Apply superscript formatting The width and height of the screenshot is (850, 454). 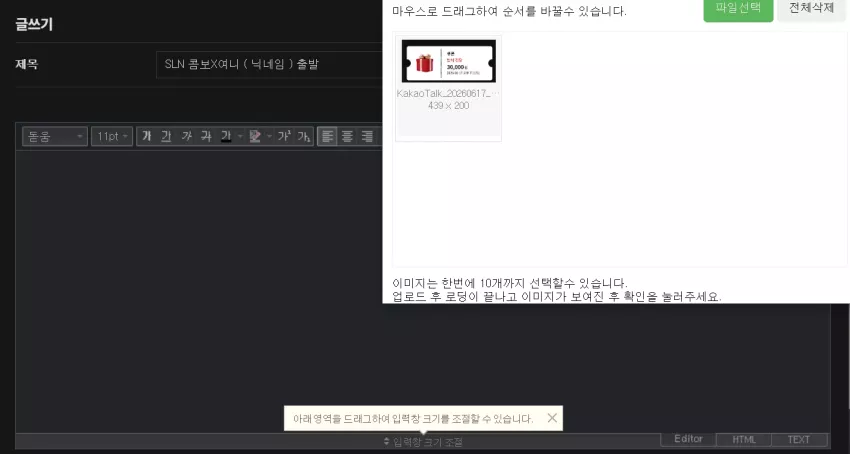[x=284, y=137]
